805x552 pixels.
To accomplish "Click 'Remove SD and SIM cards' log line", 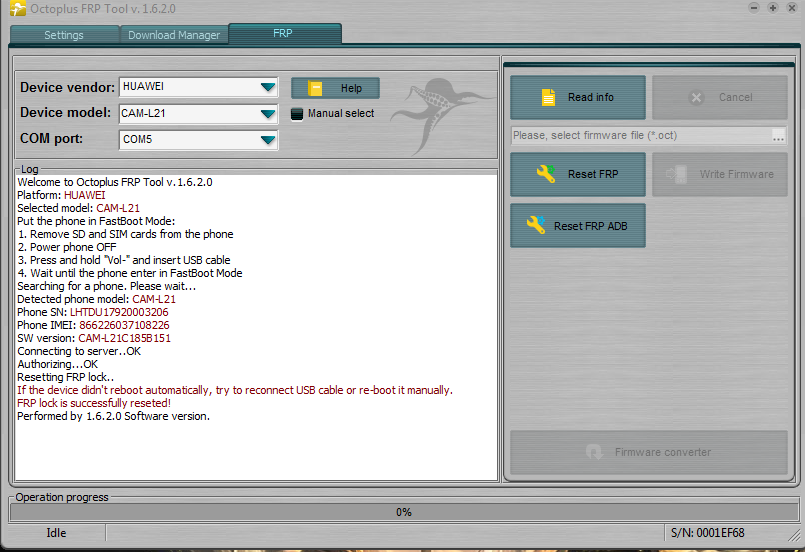I will coord(125,234).
